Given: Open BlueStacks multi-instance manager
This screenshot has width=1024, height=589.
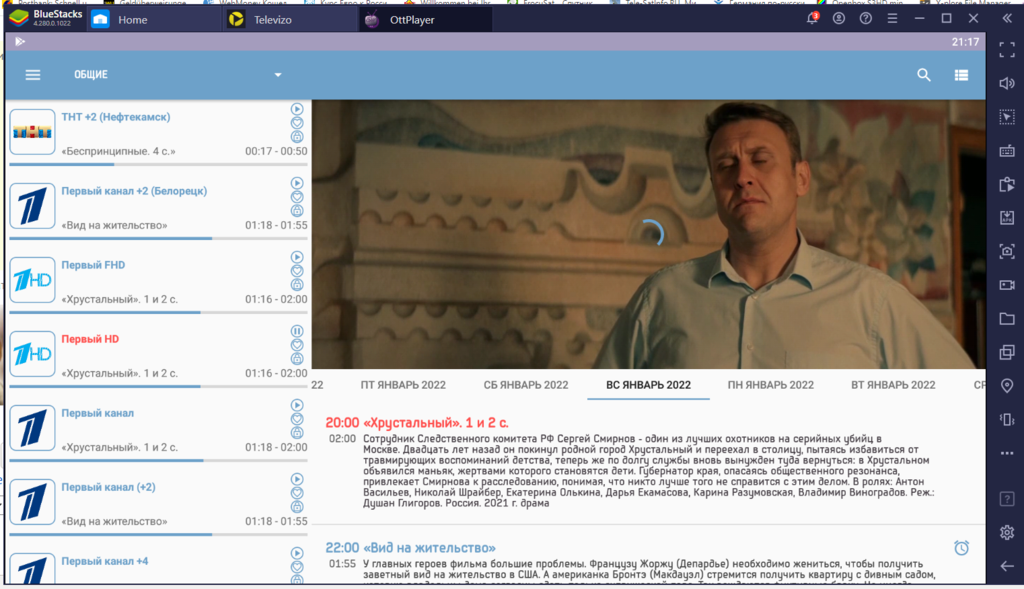Looking at the screenshot, I should pos(1007,352).
